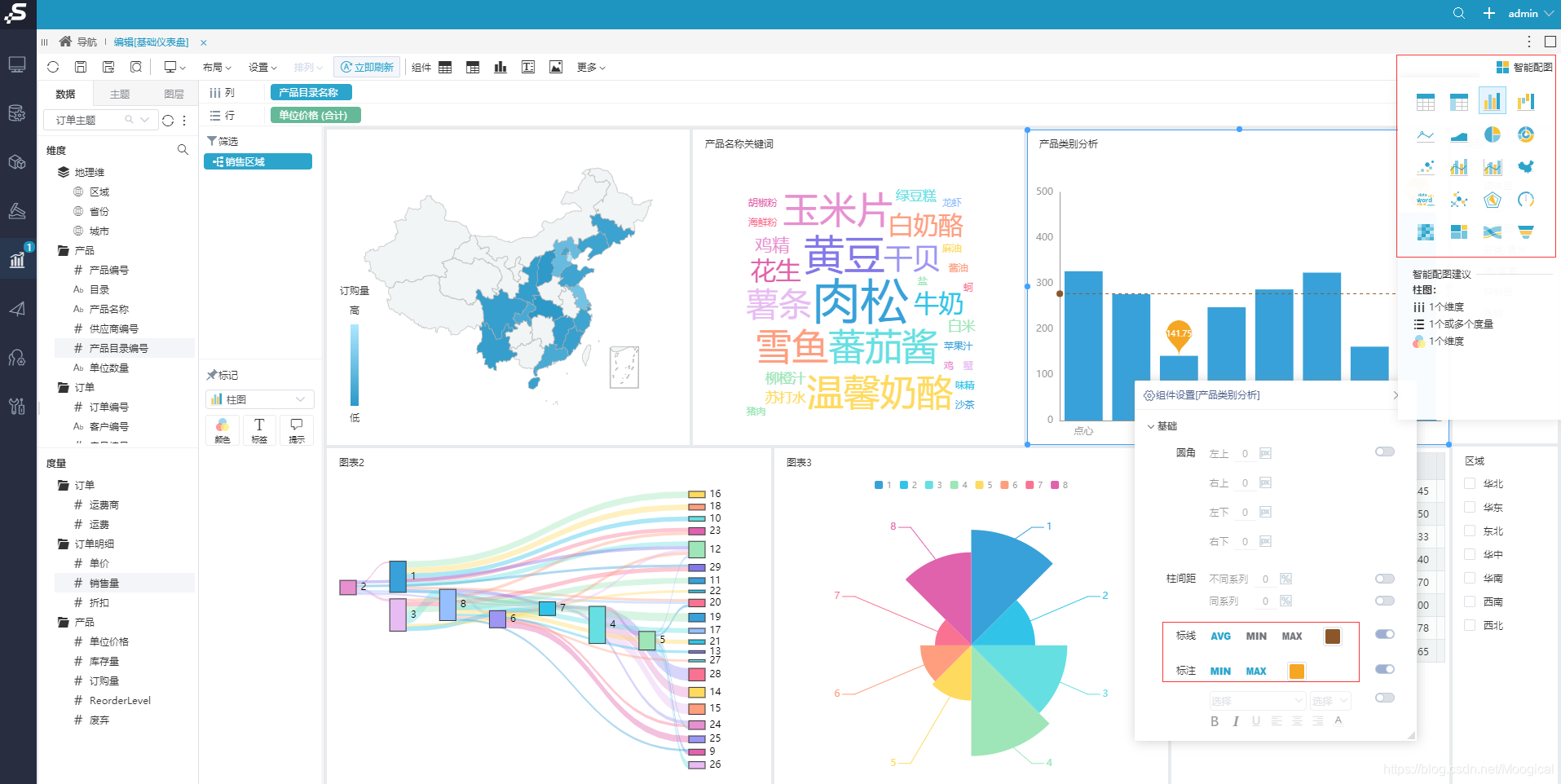
Task: Check the 西南 region checkbox
Action: (1470, 601)
